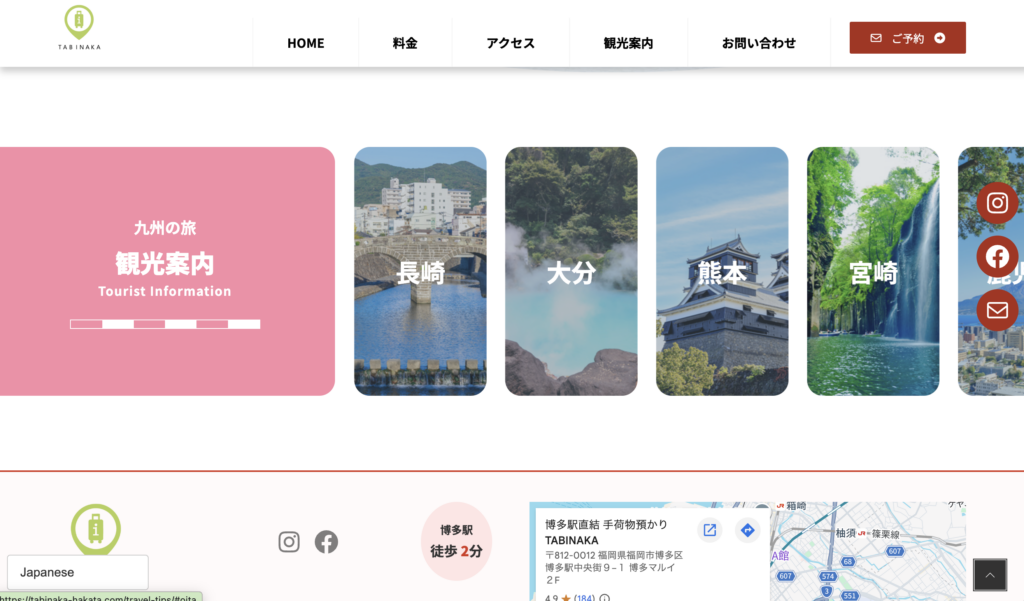Open the map in a new window icon
The width and height of the screenshot is (1024, 601).
point(709,530)
